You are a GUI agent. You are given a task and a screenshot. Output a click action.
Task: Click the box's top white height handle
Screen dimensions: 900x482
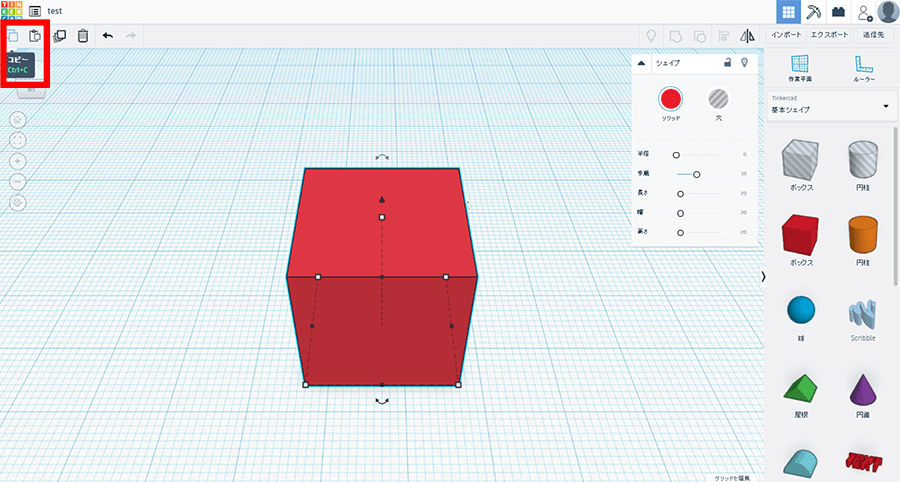click(x=382, y=217)
